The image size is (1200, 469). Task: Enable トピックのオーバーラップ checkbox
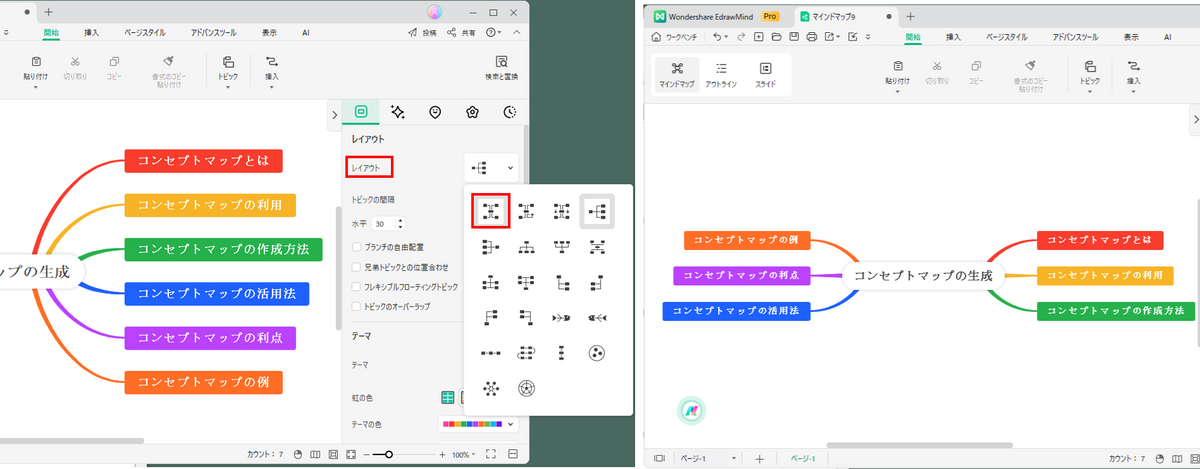click(357, 306)
